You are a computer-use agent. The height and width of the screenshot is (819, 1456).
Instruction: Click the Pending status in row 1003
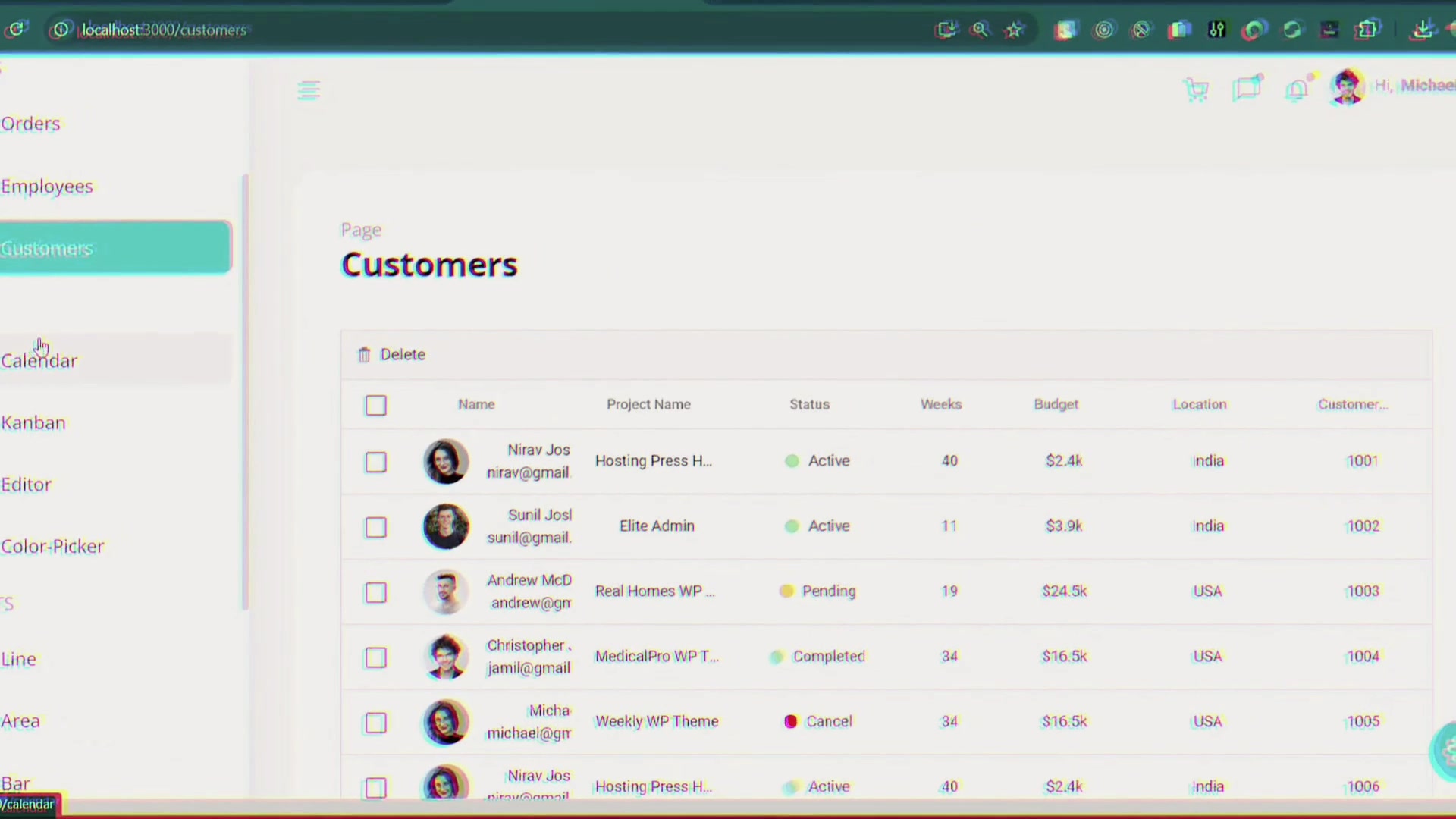pos(817,591)
